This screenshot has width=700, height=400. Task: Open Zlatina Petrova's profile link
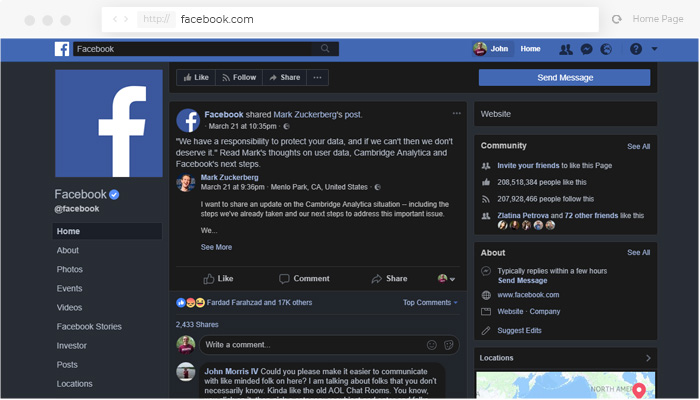point(523,216)
